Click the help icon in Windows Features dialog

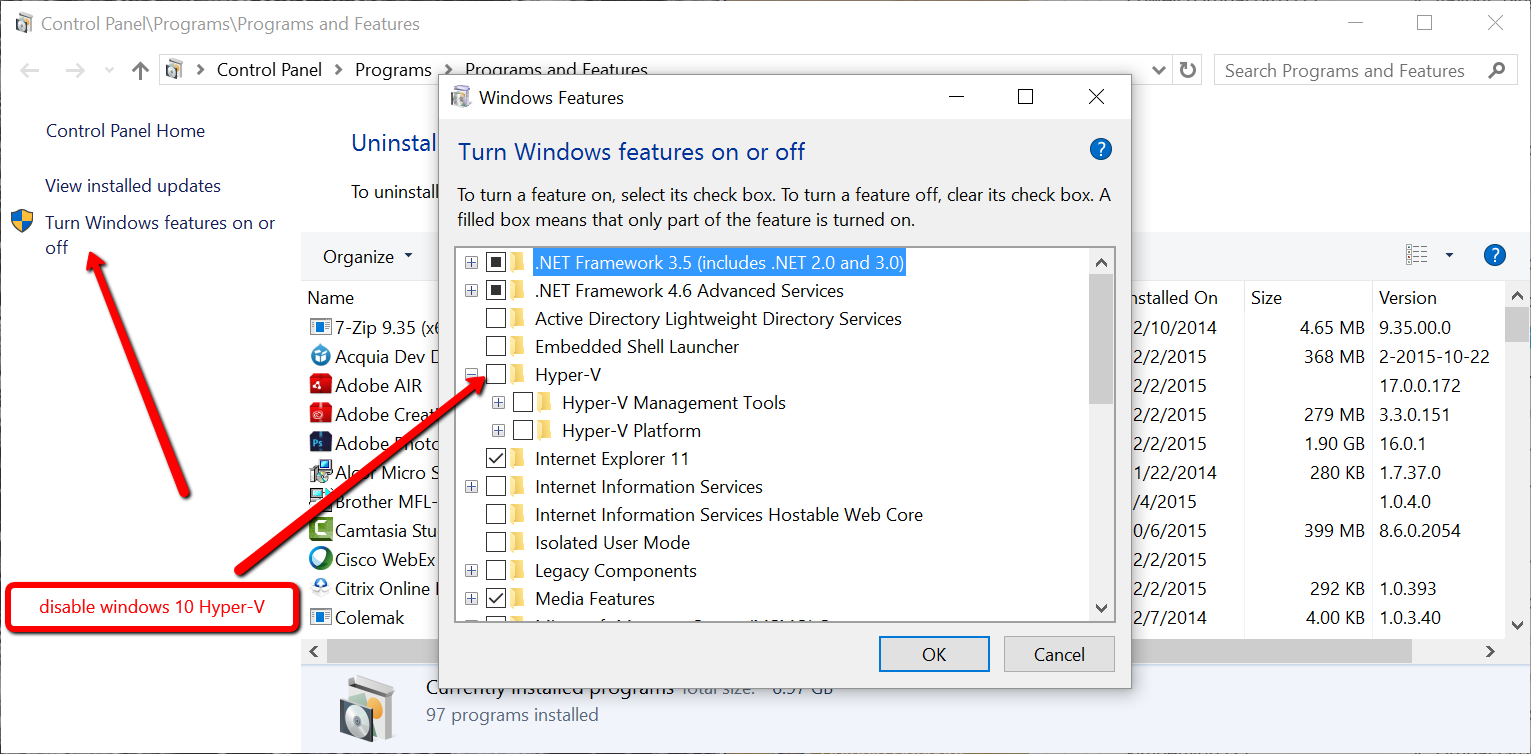tap(1100, 150)
